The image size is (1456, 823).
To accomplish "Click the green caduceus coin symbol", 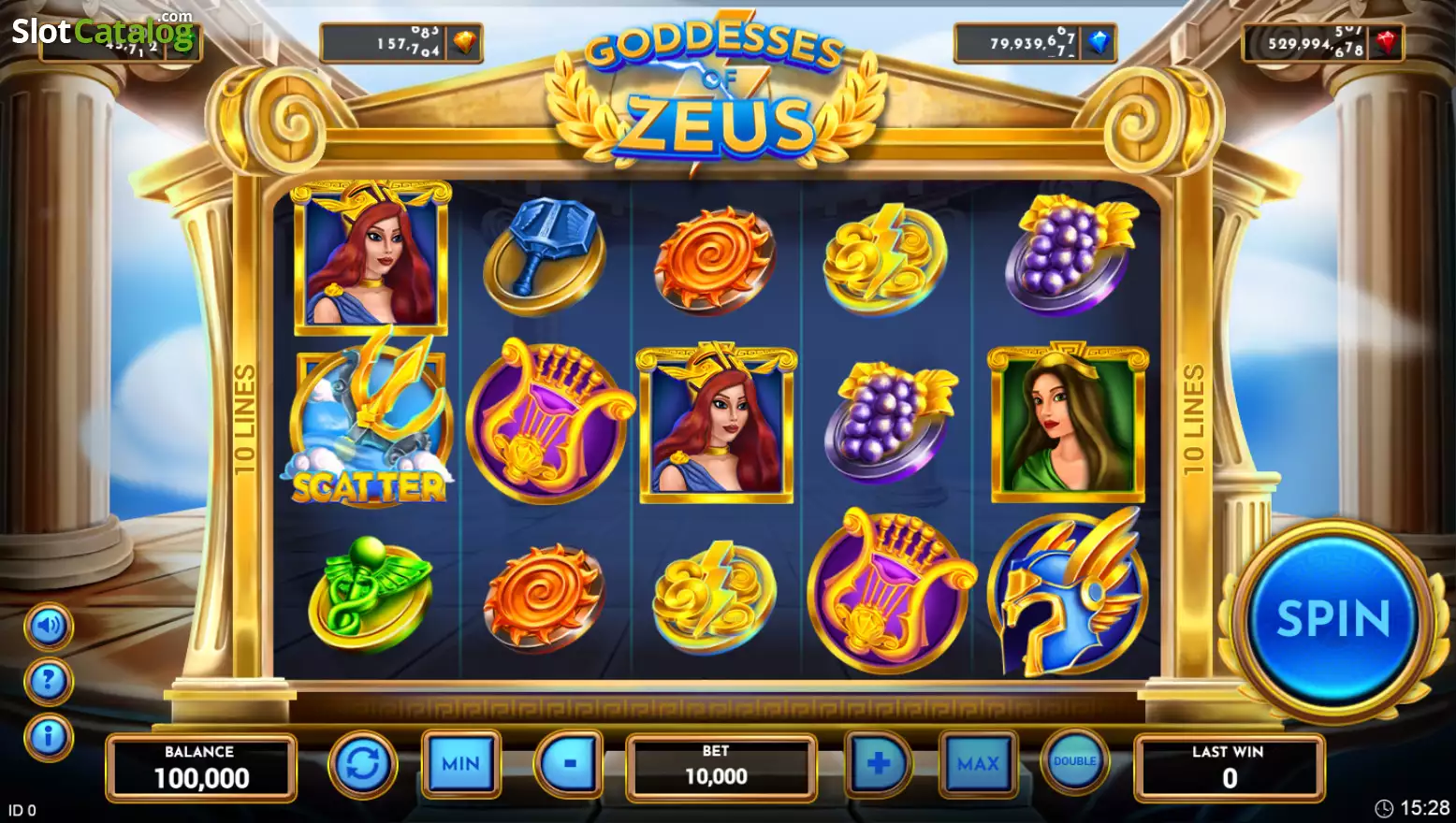I will (x=371, y=593).
